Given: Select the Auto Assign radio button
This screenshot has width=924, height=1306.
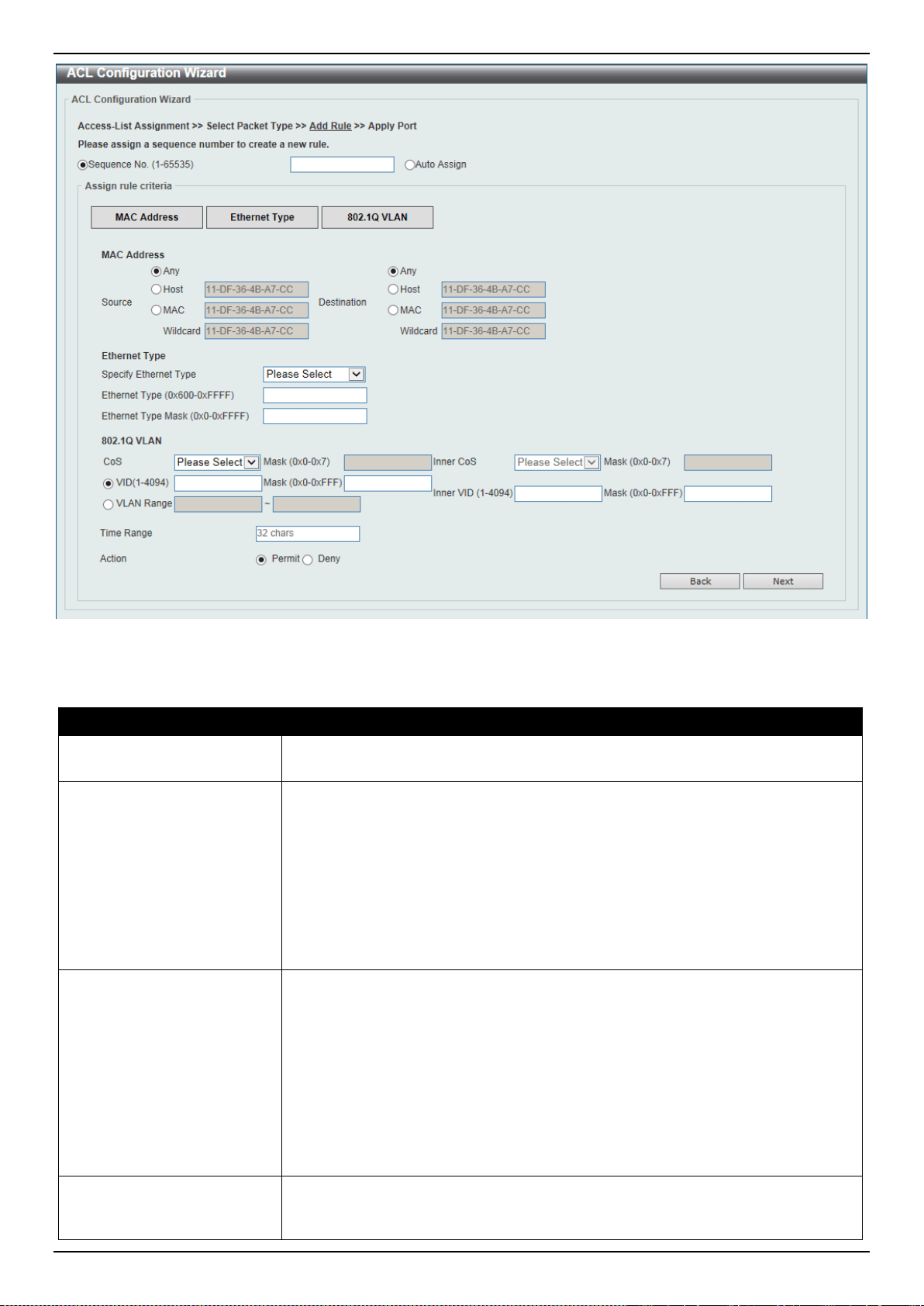Looking at the screenshot, I should (410, 164).
